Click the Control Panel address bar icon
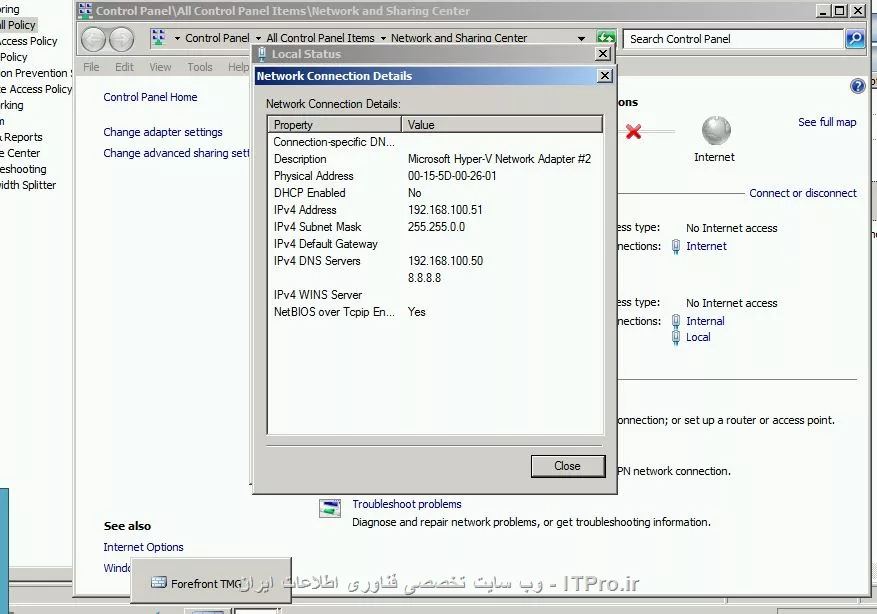 (158, 37)
